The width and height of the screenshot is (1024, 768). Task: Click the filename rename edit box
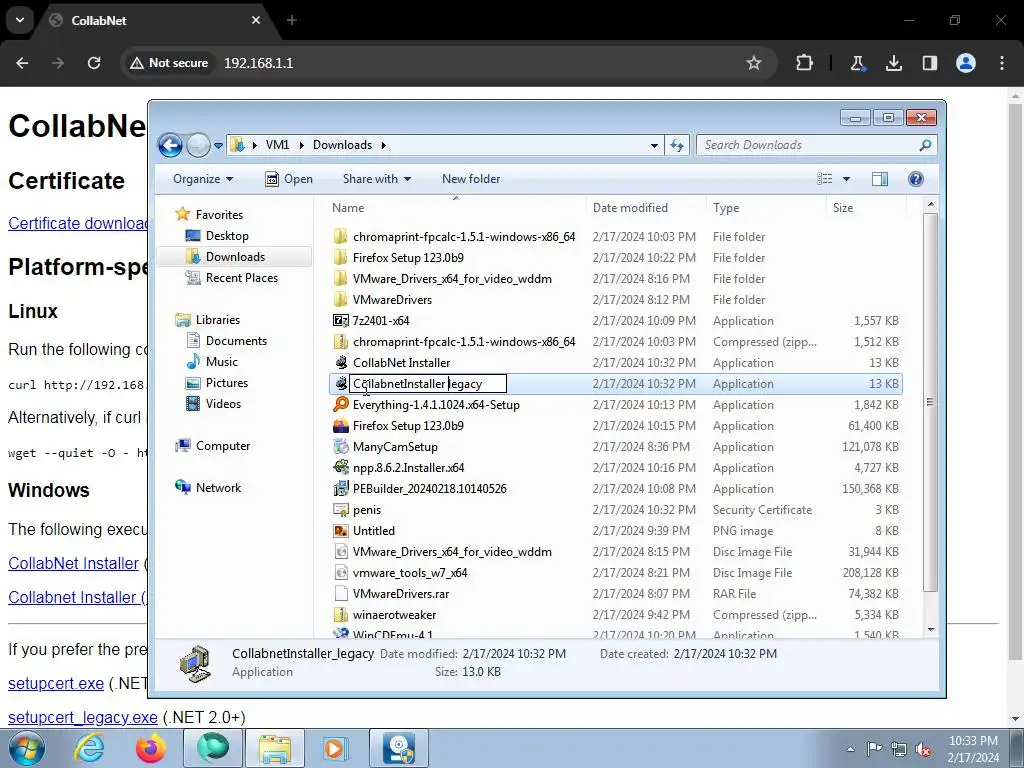tap(428, 384)
